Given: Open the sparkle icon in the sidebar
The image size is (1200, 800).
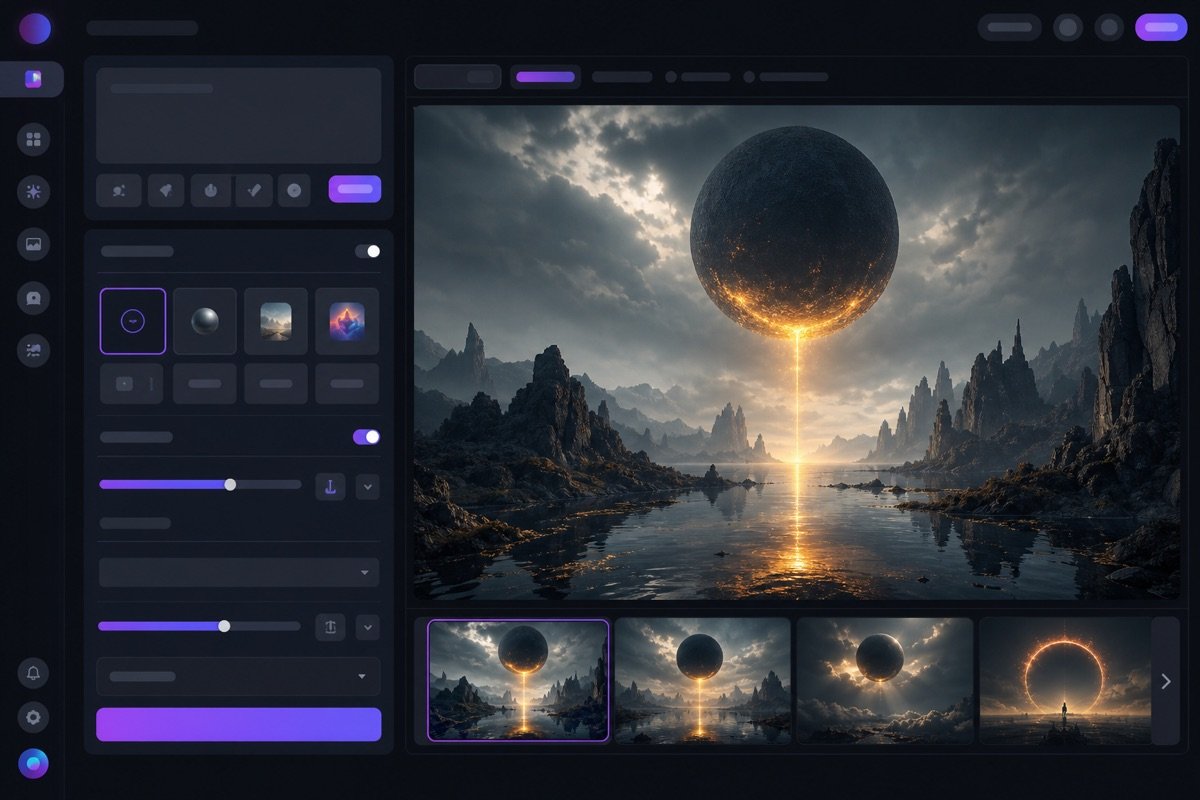Looking at the screenshot, I should pos(34,192).
